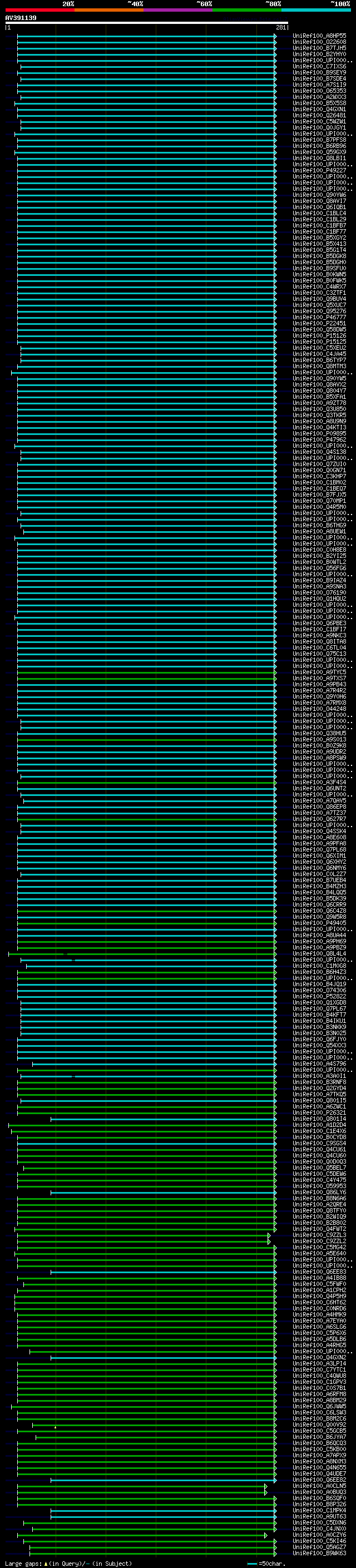Select hit label UniRef100_Q26481
356x1568 pixels.
pos(319,116)
